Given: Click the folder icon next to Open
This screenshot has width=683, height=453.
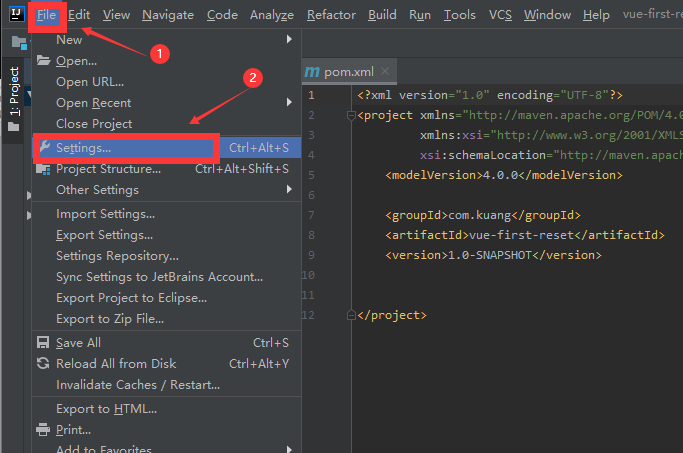Looking at the screenshot, I should point(43,60).
